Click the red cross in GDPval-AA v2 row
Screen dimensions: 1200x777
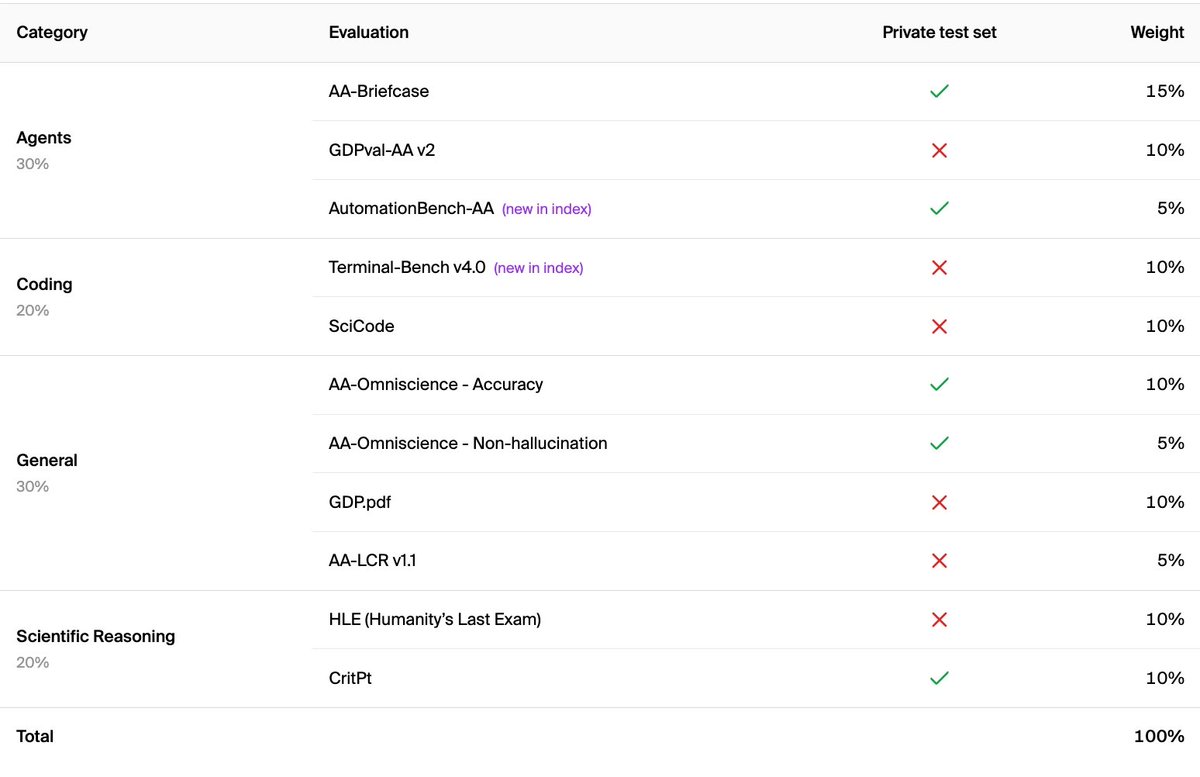tap(939, 150)
